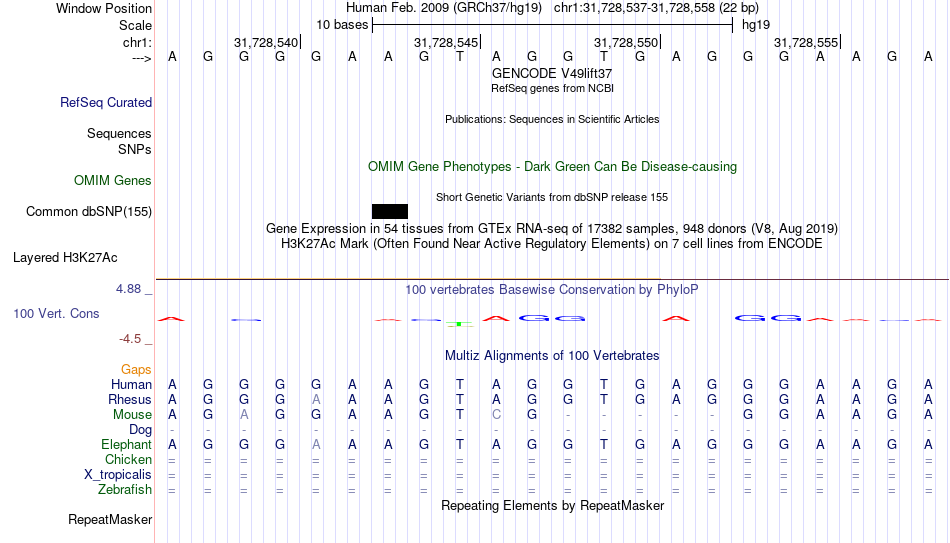Click 'Repeating Elements by RepeatMasker' title
Viewport: 950px width, 543px height.
coord(553,505)
